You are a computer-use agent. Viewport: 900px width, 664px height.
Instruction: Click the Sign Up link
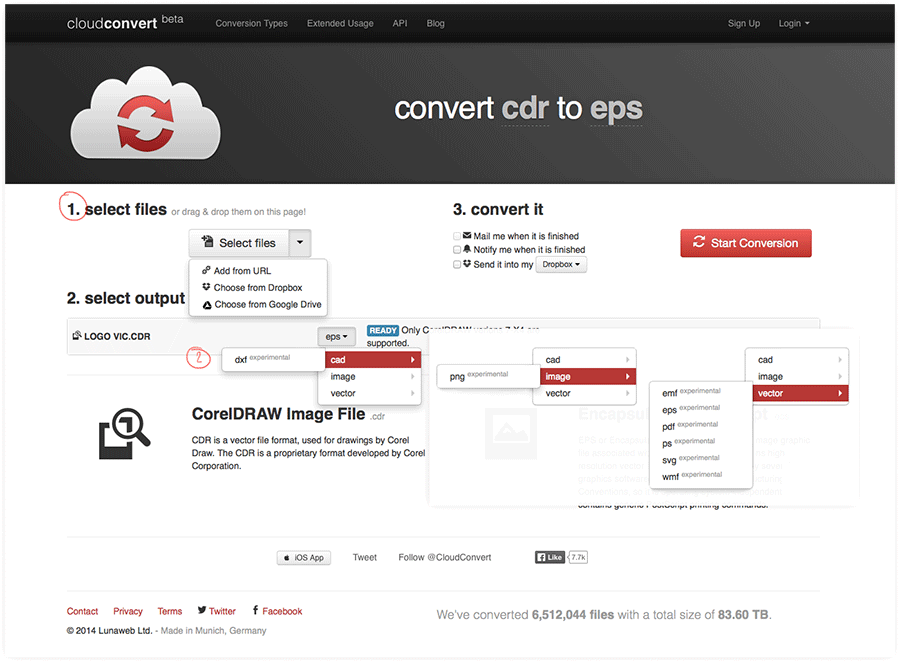tap(743, 24)
